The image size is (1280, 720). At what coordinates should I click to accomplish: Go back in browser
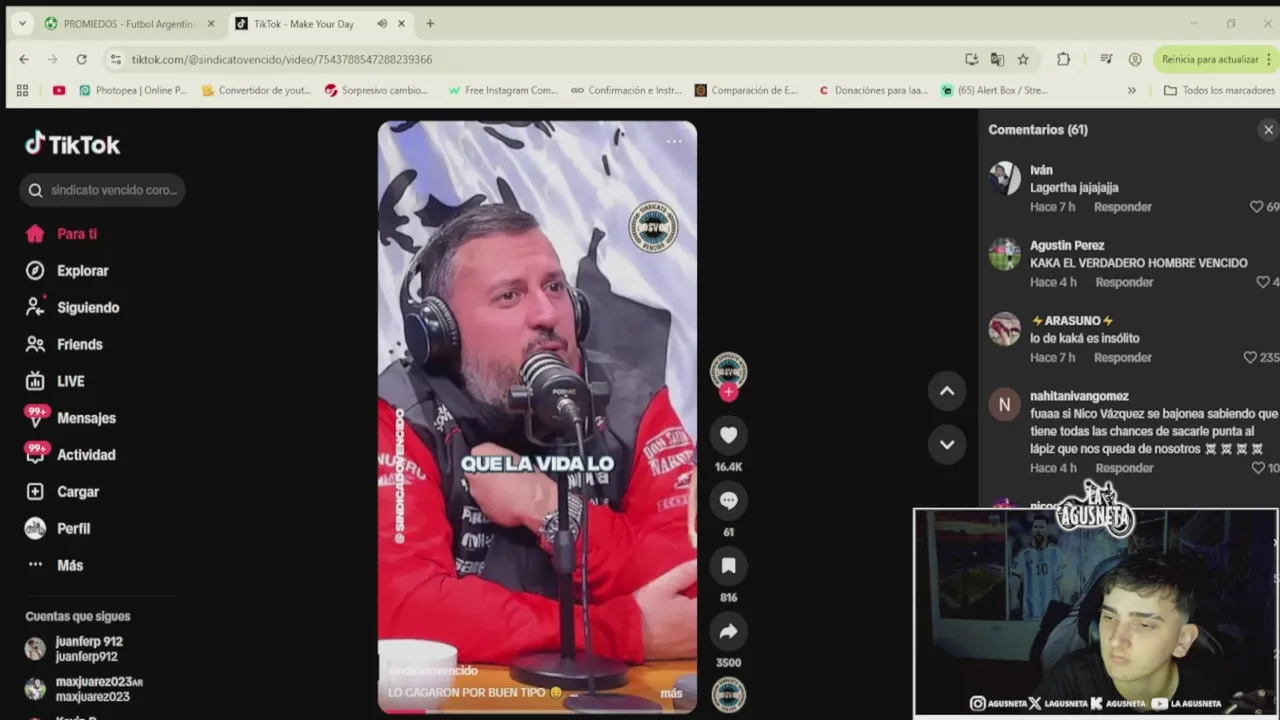point(24,60)
